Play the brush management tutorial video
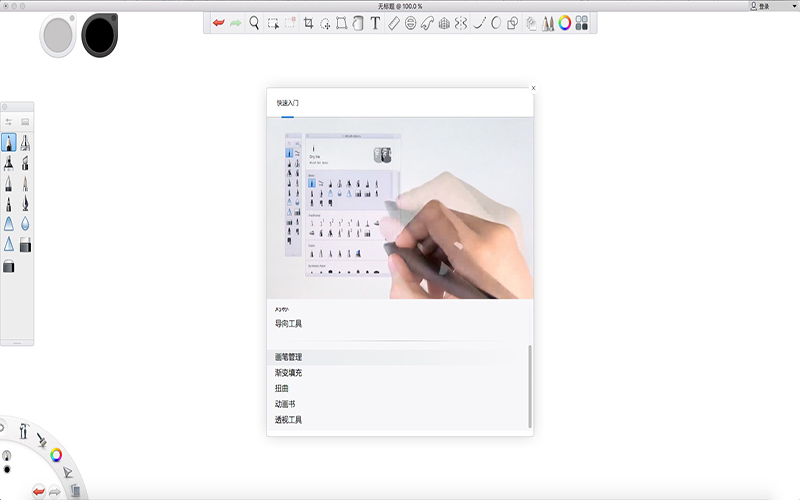The image size is (800, 500). pyautogui.click(x=400, y=208)
